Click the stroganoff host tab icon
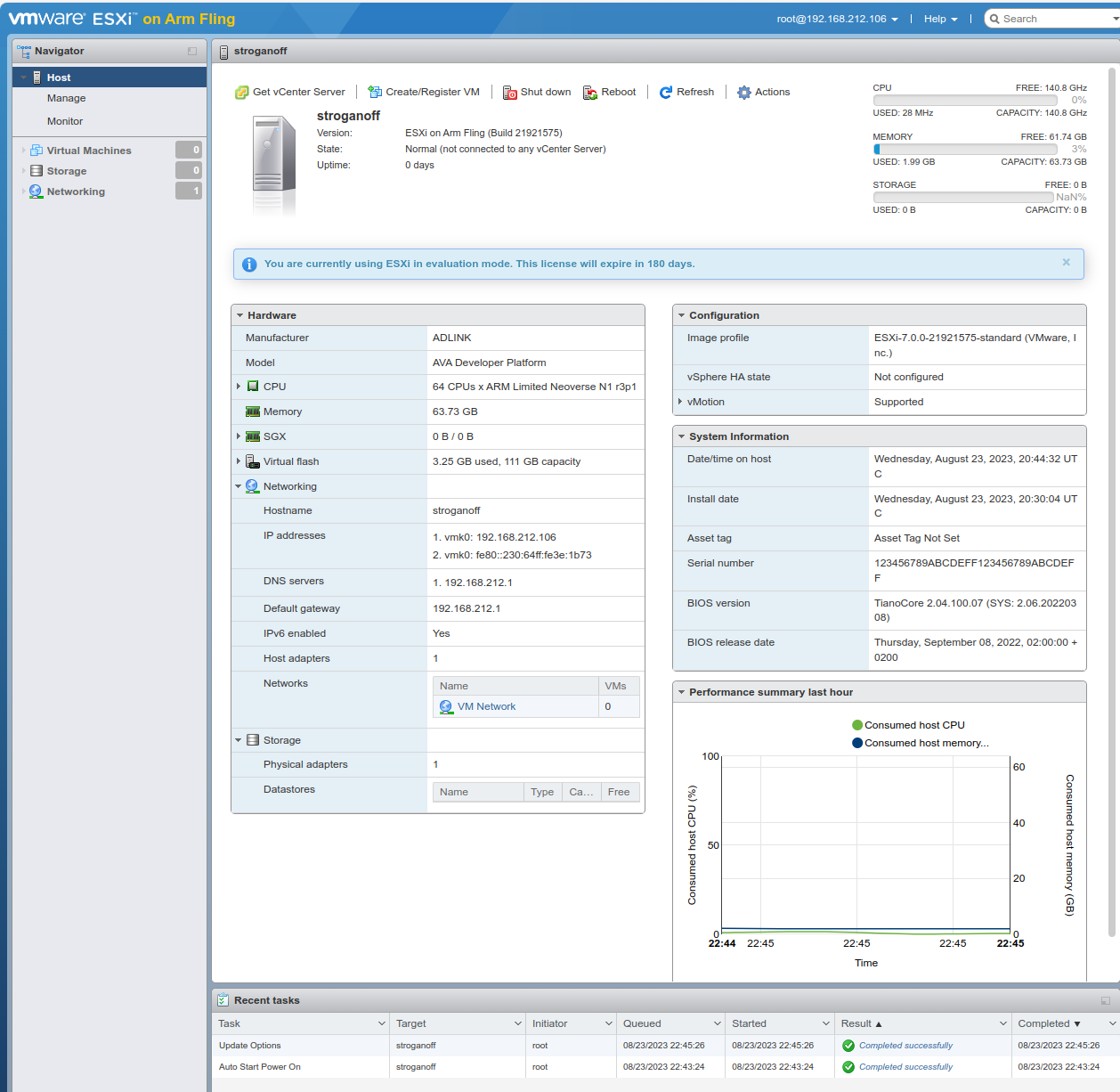1120x1092 pixels. click(223, 52)
